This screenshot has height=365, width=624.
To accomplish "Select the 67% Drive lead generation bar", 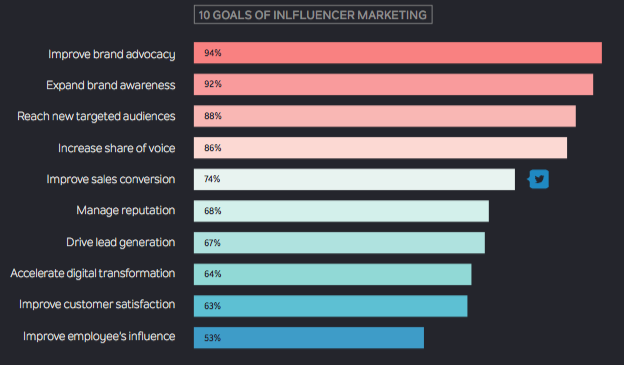I will point(339,242).
